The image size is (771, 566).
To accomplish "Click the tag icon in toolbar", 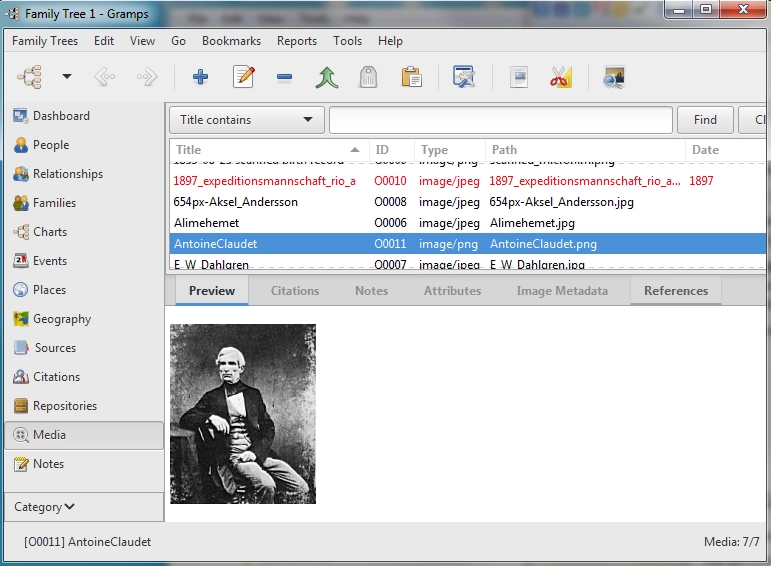I will tap(368, 77).
